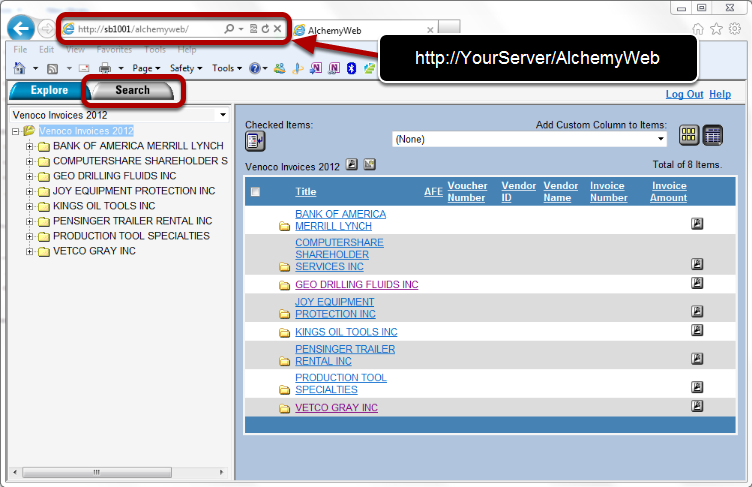
Task: Click the profile icon in VETCO GRAY row
Action: [x=697, y=406]
